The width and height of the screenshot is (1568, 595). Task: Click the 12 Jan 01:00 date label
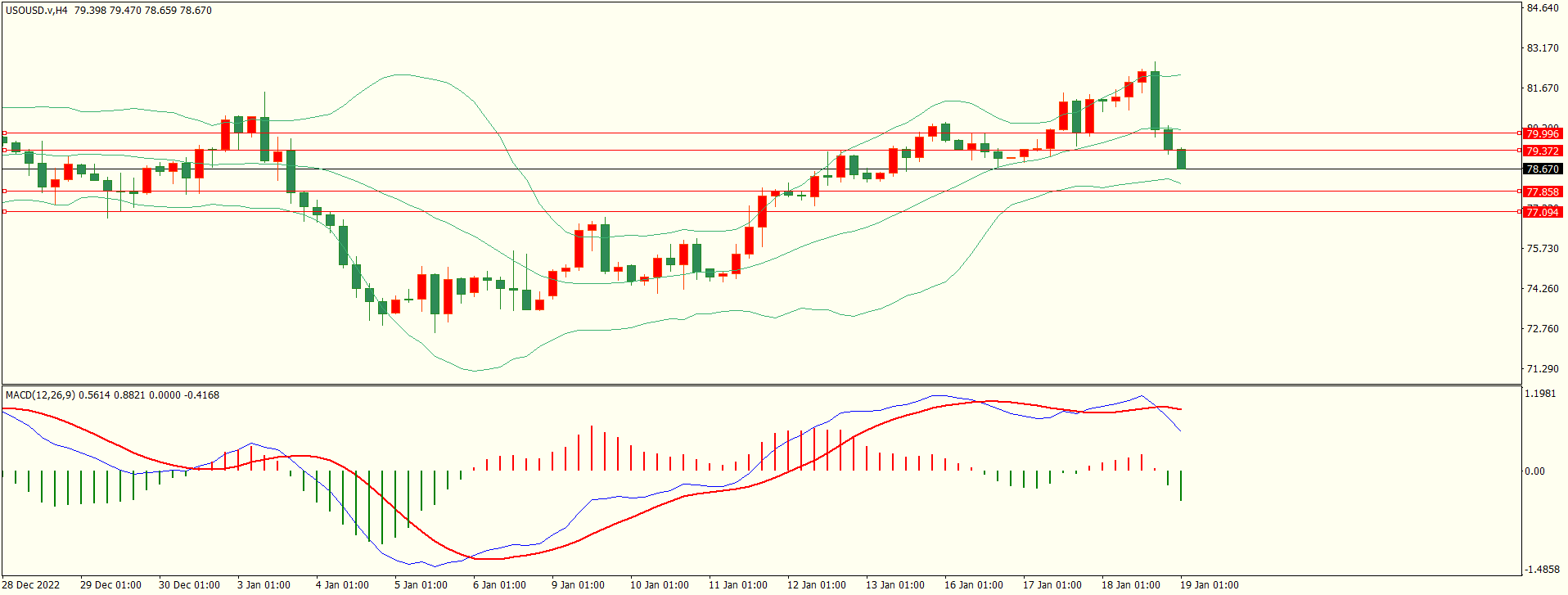click(x=817, y=585)
